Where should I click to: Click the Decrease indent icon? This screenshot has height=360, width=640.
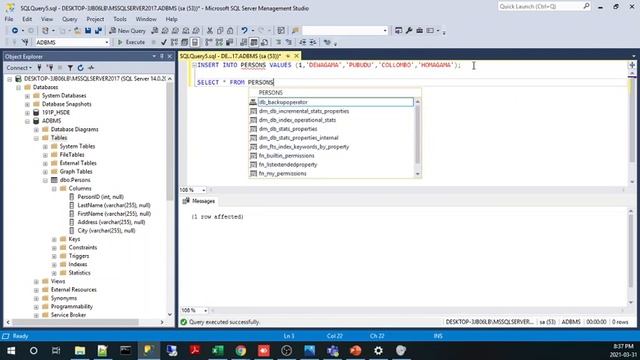tap(302, 42)
